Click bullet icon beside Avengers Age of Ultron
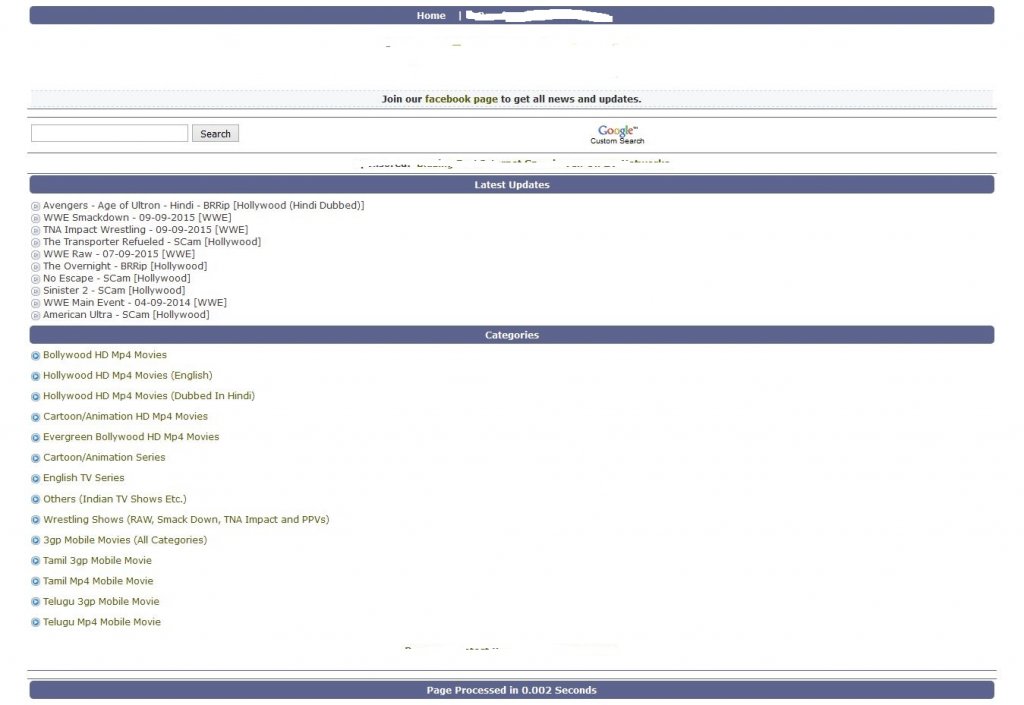This screenshot has width=1024, height=705. point(35,206)
